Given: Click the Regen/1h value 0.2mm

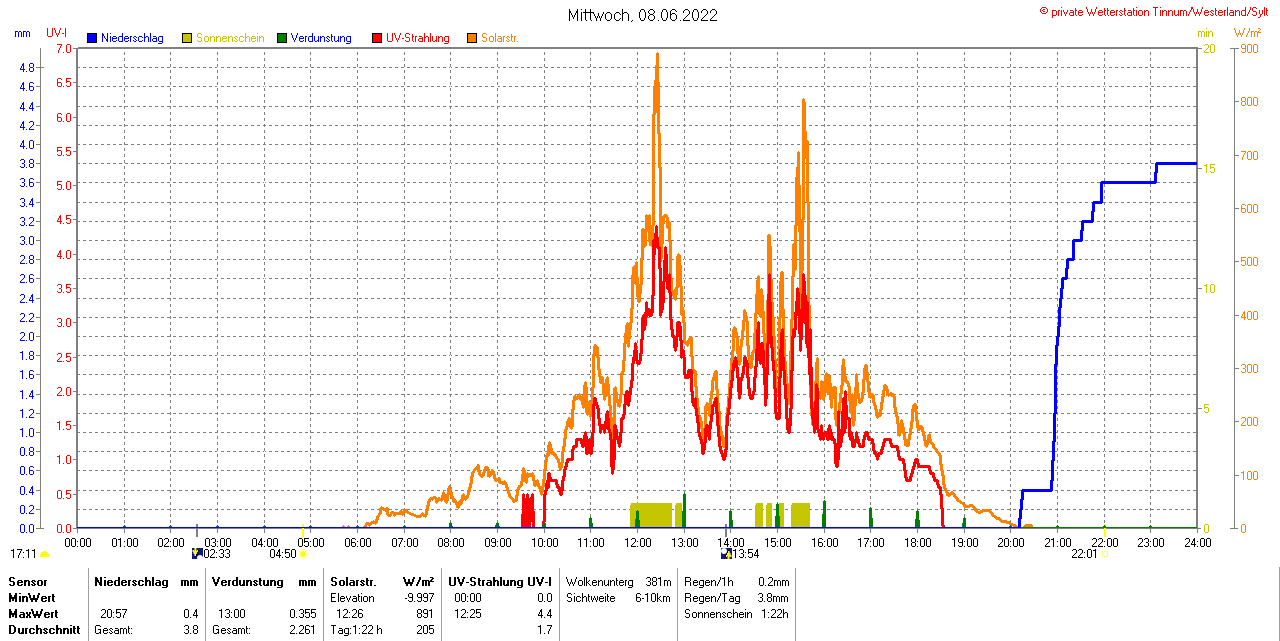Looking at the screenshot, I should pos(774,581).
